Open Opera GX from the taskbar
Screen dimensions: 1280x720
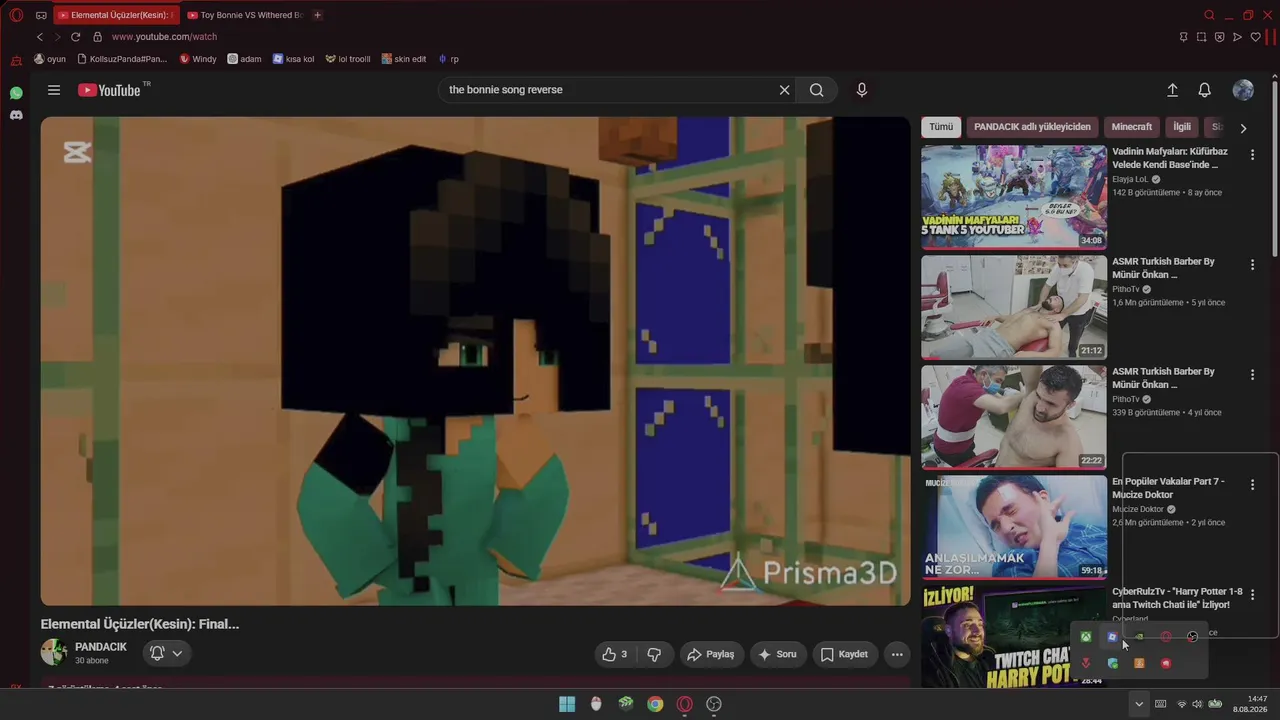[x=685, y=704]
